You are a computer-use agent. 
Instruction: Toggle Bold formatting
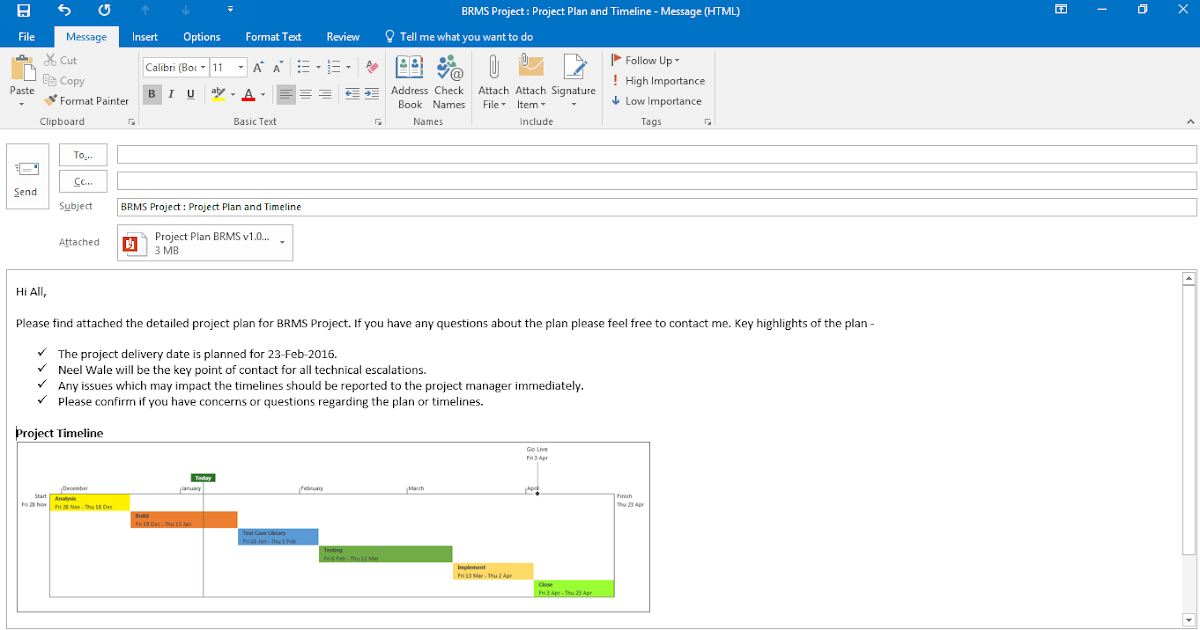pyautogui.click(x=152, y=94)
